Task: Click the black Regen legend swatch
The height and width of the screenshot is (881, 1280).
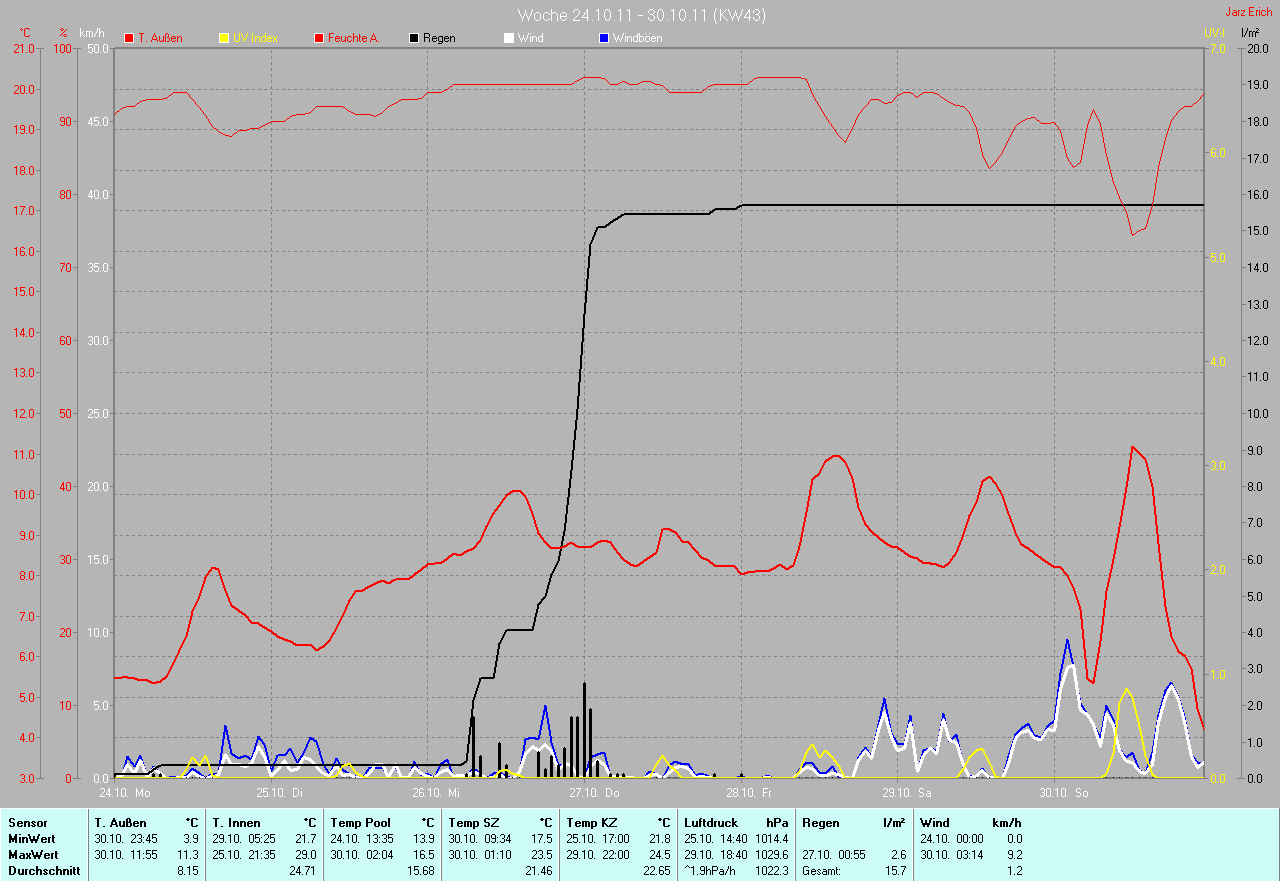Action: pos(414,38)
